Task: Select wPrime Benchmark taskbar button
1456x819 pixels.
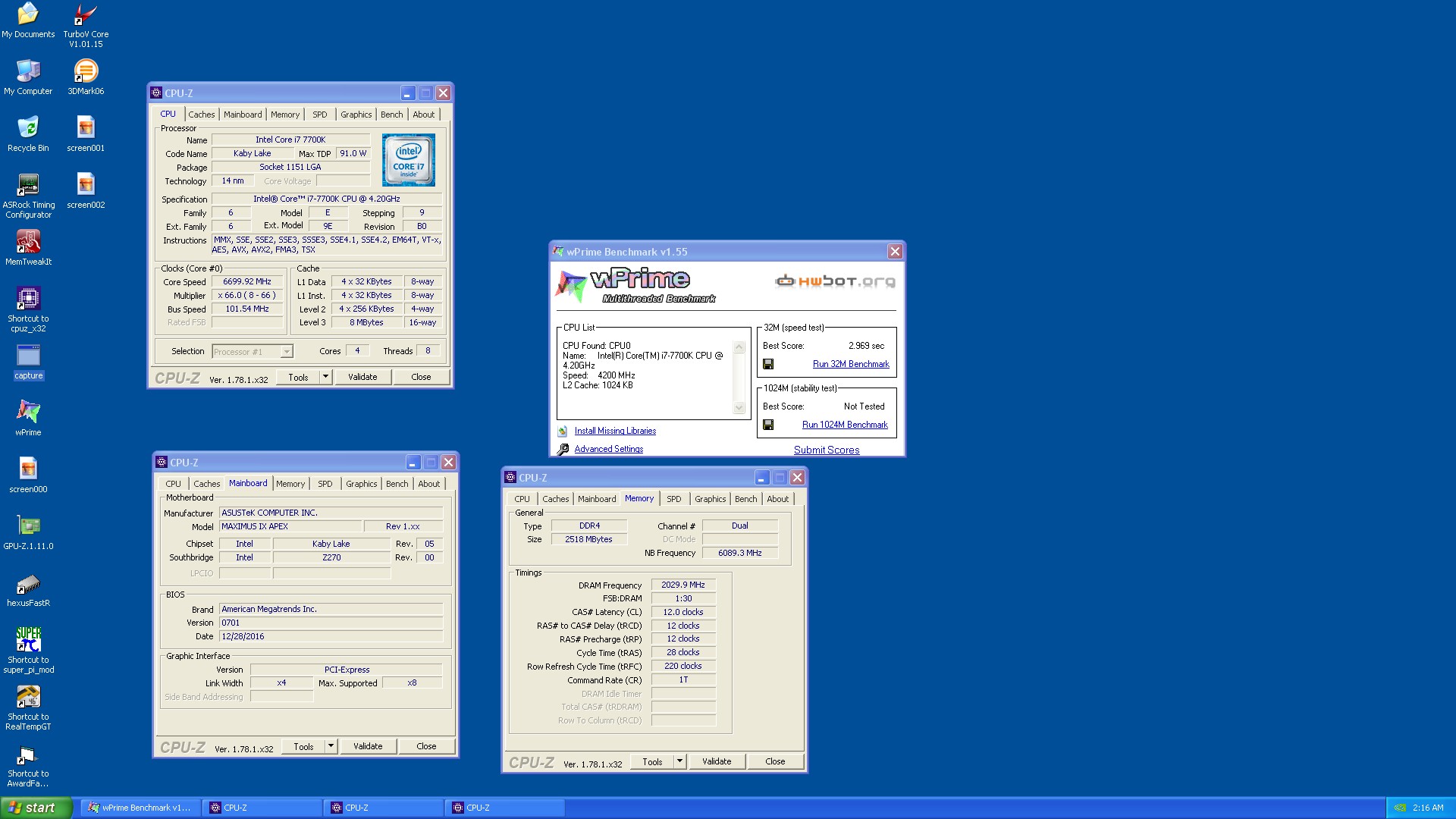Action: pos(140,808)
